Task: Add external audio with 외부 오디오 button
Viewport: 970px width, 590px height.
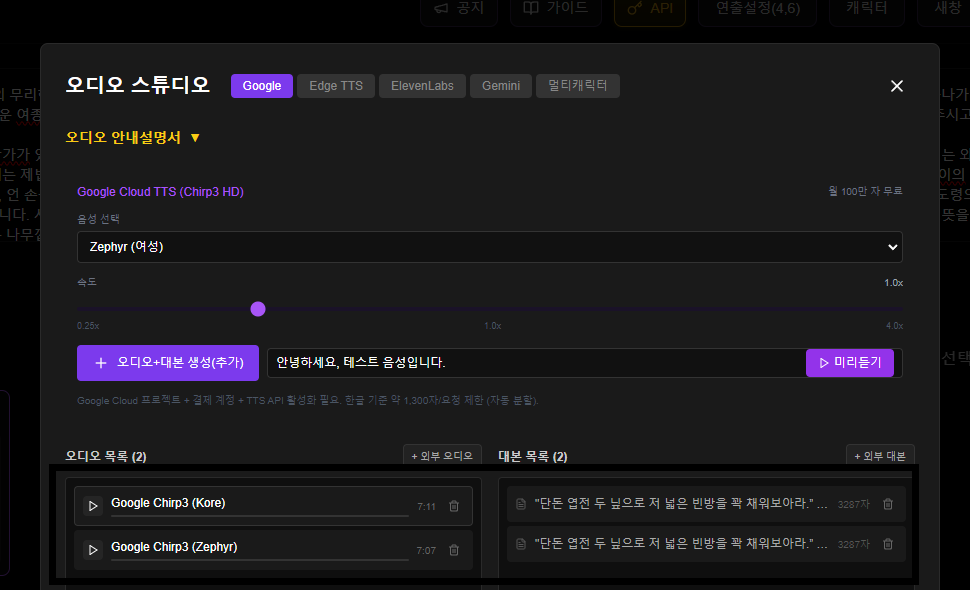Action: click(x=442, y=456)
